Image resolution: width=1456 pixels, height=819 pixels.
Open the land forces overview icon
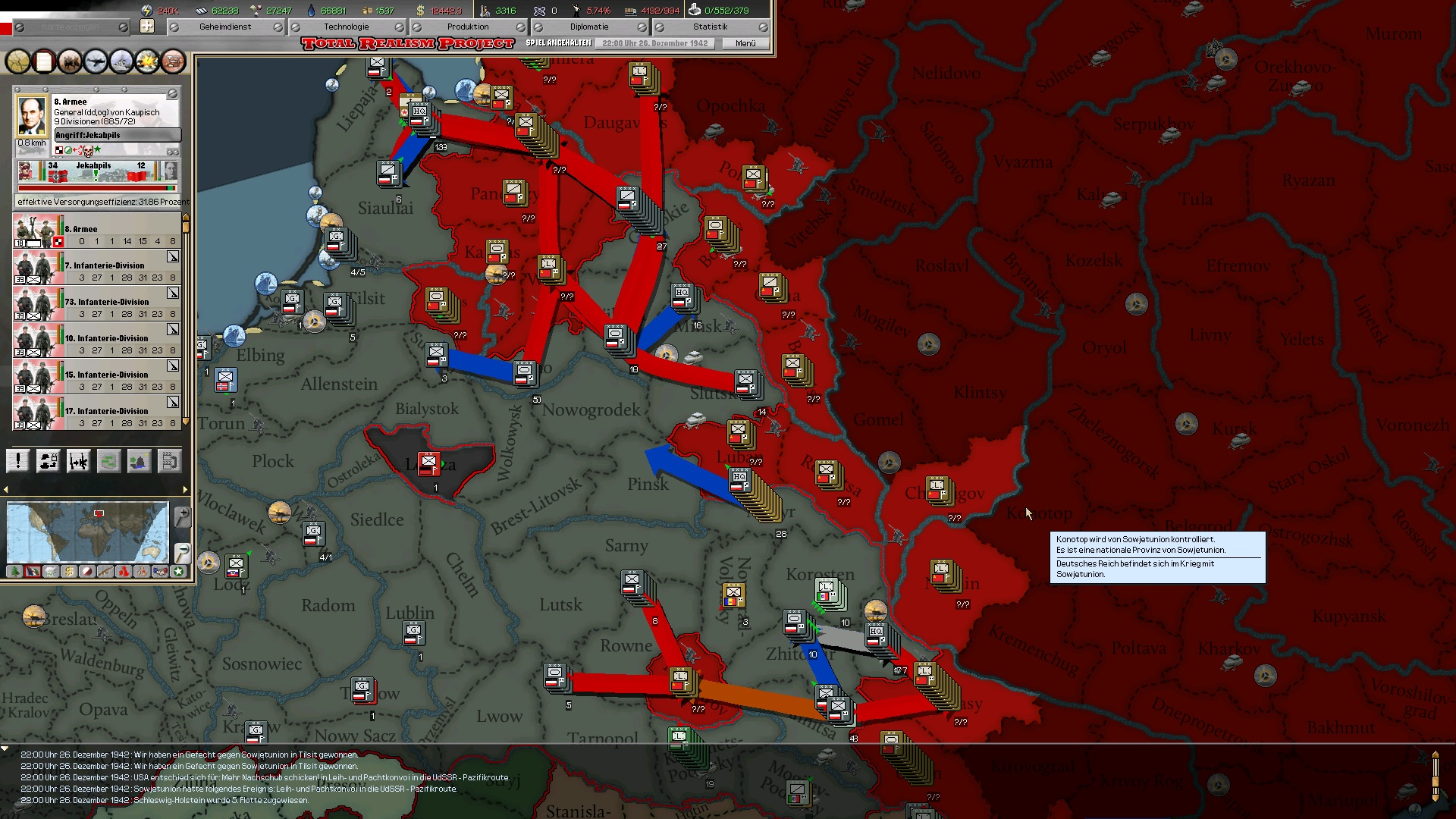(70, 61)
